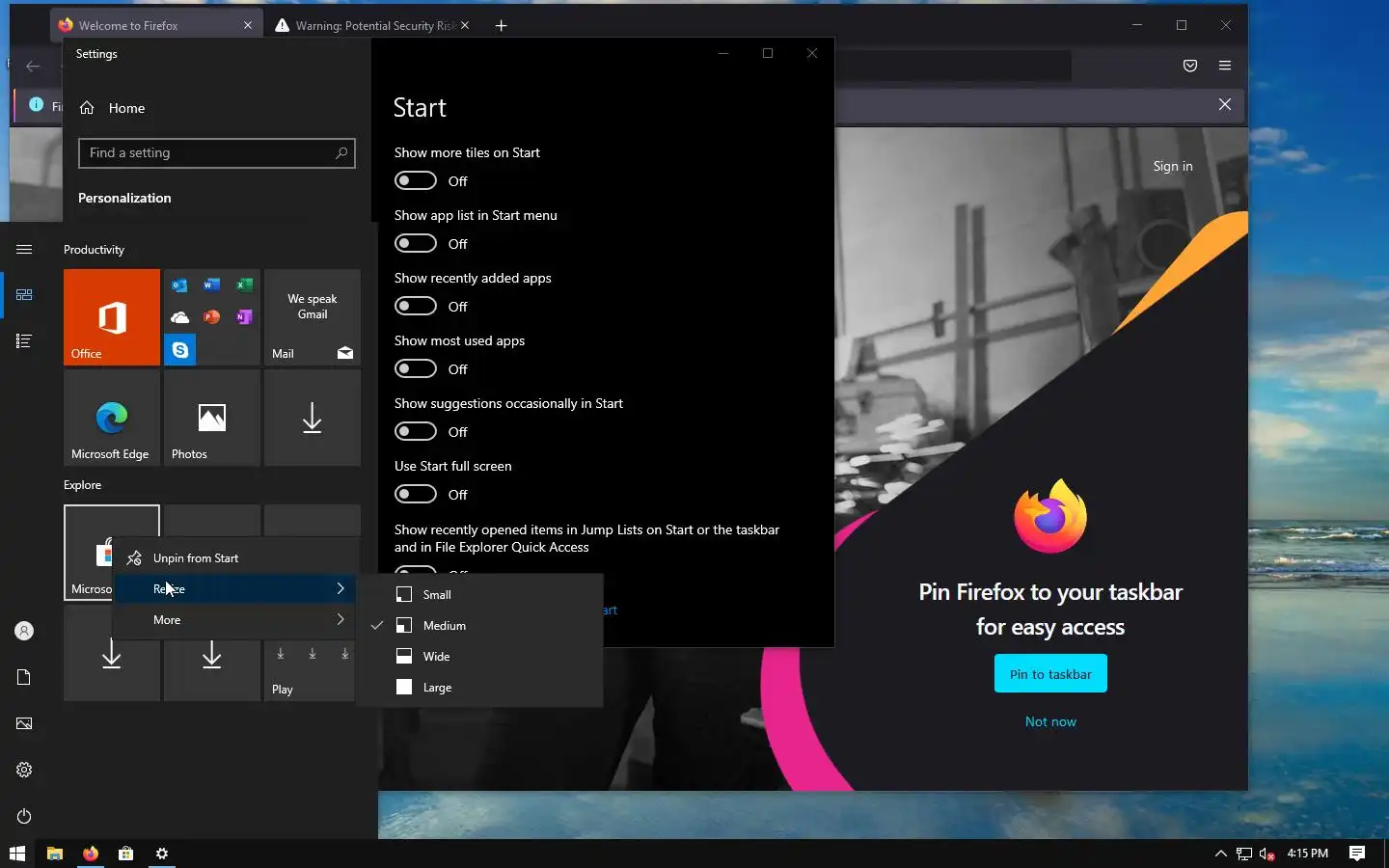Click Pin to taskbar button
Screen dimensions: 1389x868
click(1050, 673)
